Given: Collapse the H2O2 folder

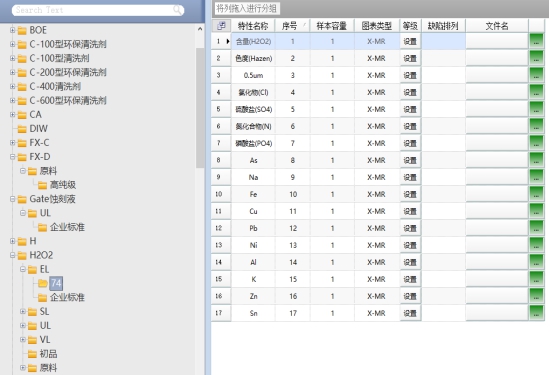Looking at the screenshot, I should pos(12,255).
